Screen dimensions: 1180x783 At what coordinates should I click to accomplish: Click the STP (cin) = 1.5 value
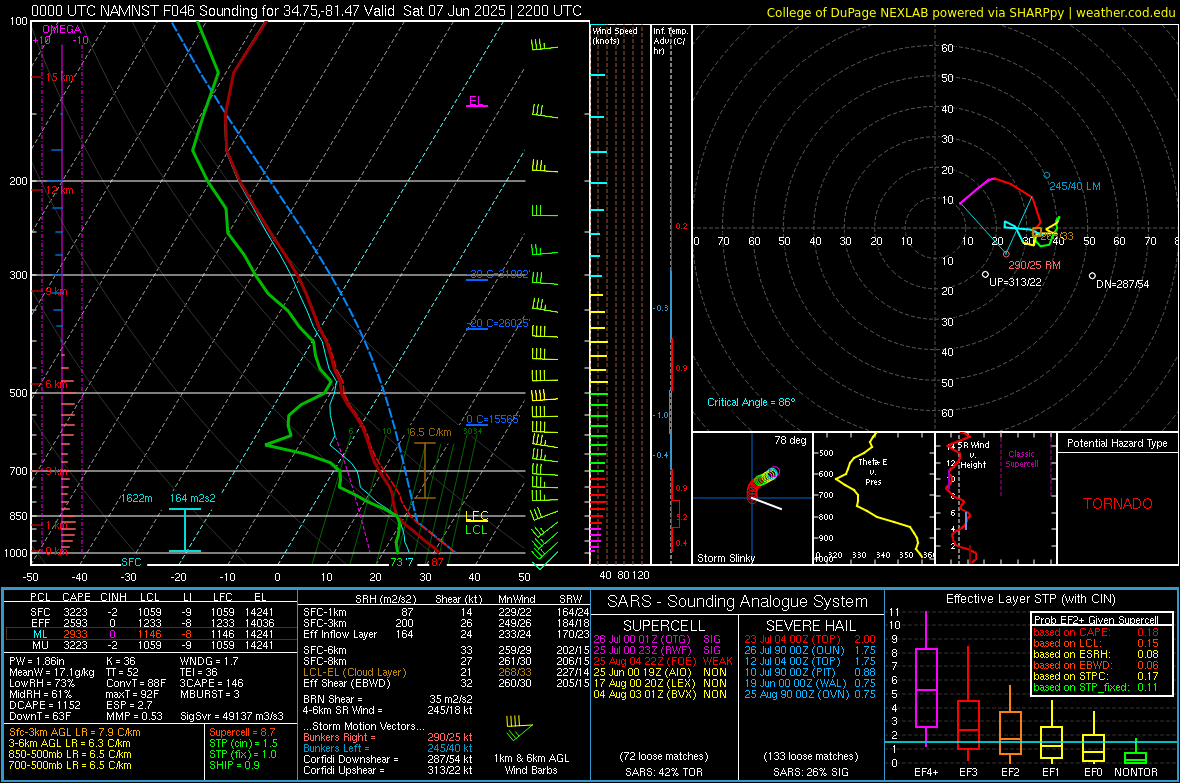(x=243, y=743)
